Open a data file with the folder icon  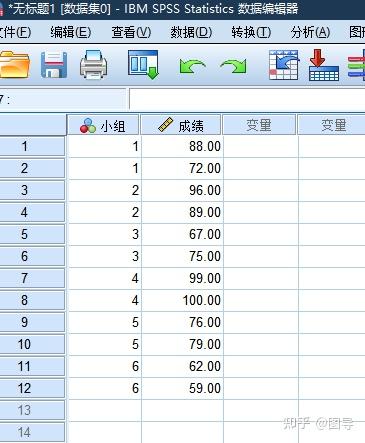point(14,65)
